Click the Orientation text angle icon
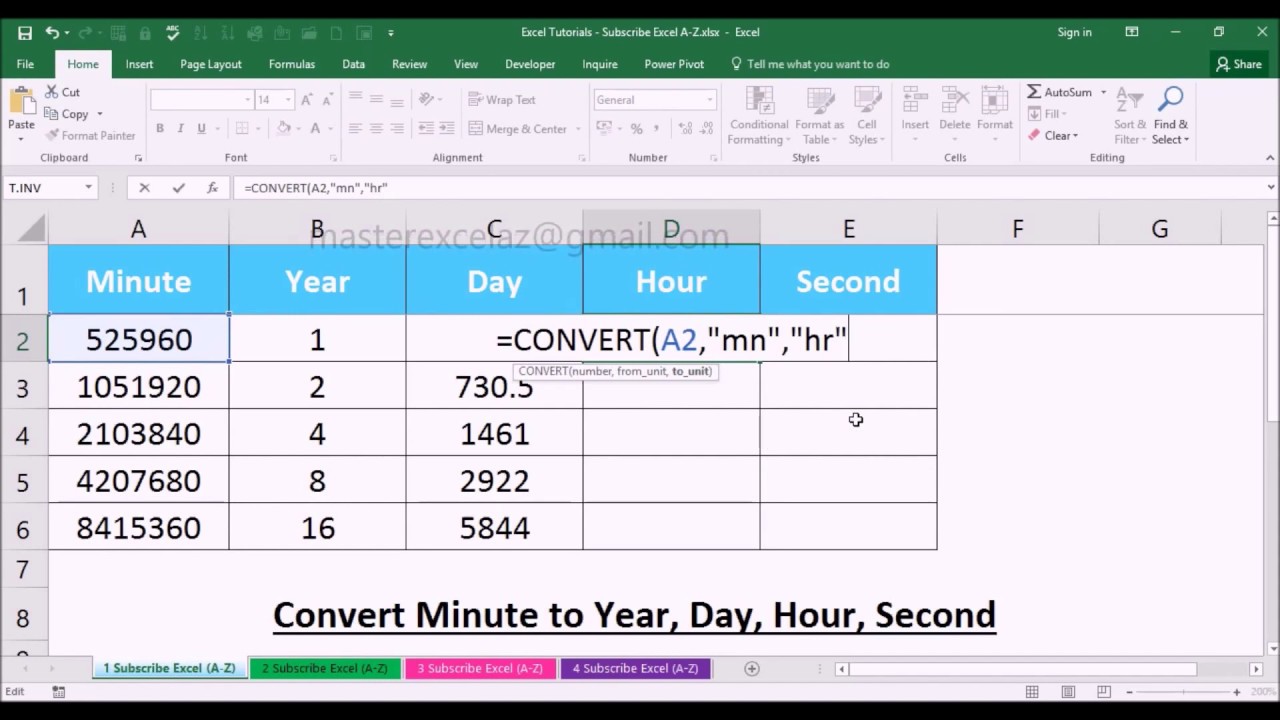 pyautogui.click(x=427, y=100)
